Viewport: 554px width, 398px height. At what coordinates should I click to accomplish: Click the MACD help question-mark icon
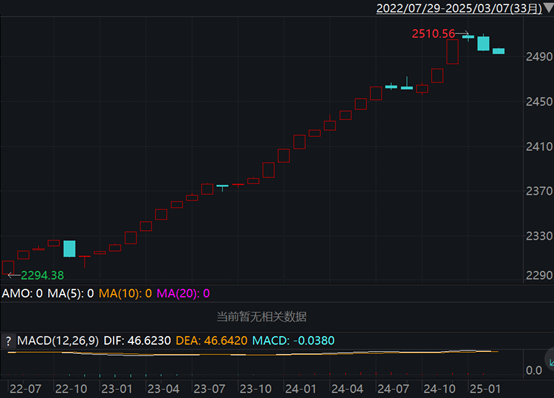8,341
